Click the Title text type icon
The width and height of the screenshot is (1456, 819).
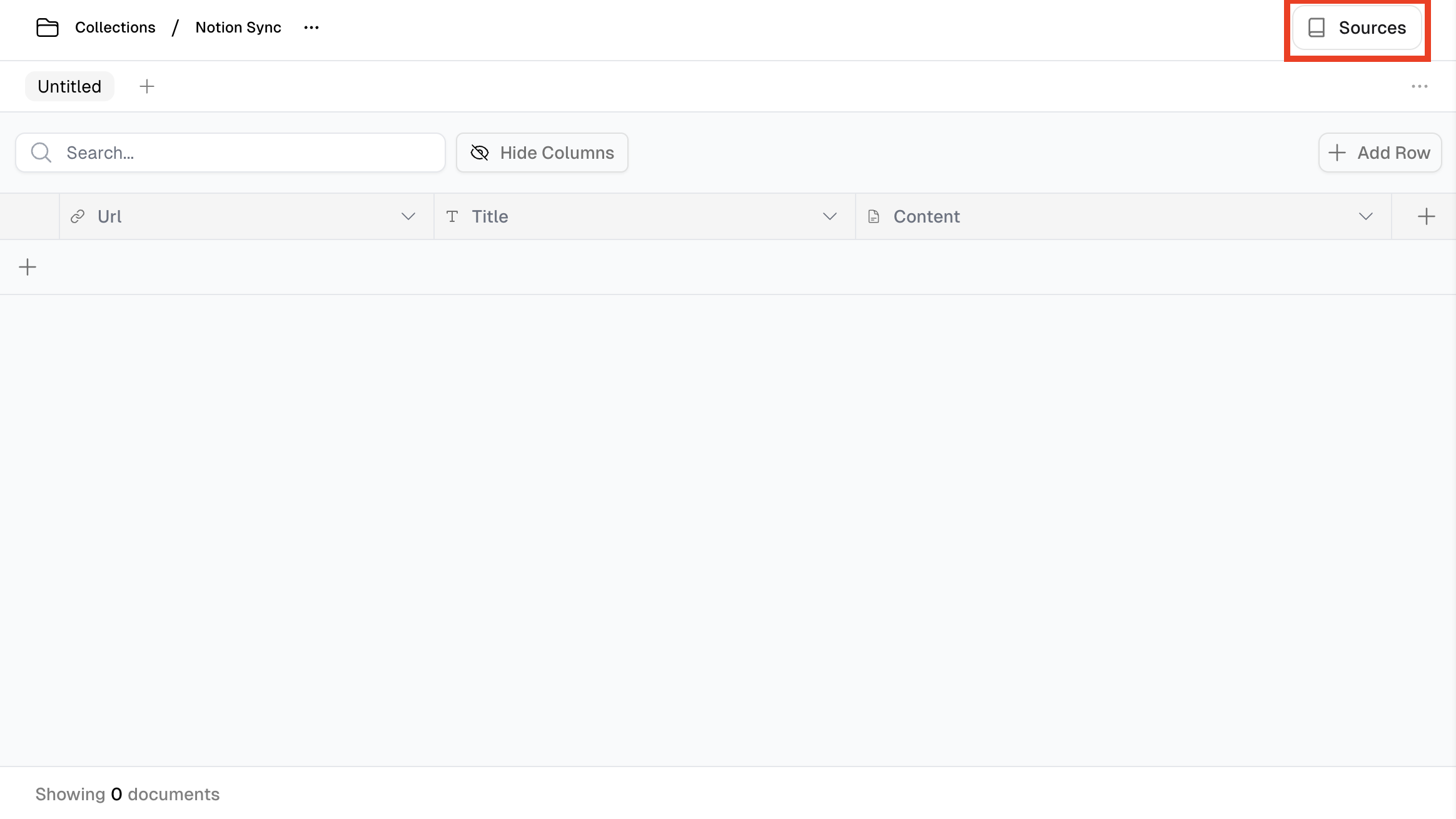click(452, 216)
